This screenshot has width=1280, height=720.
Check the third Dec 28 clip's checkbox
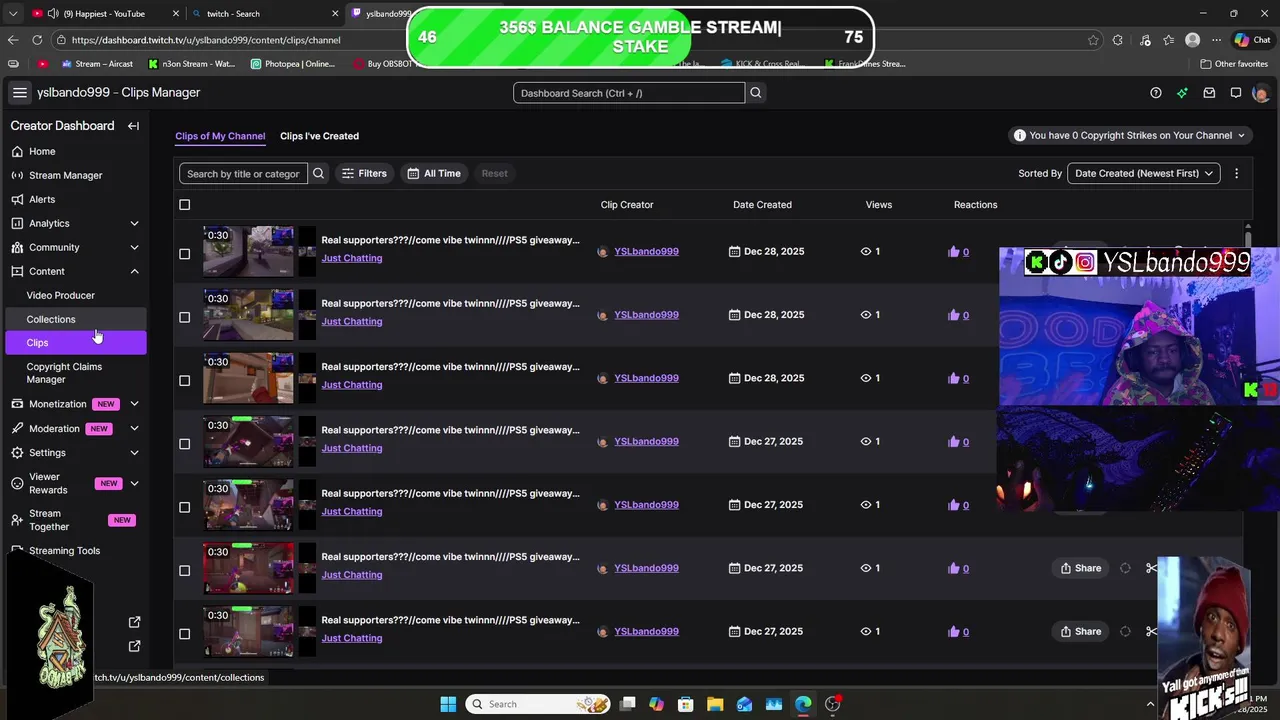tap(184, 380)
